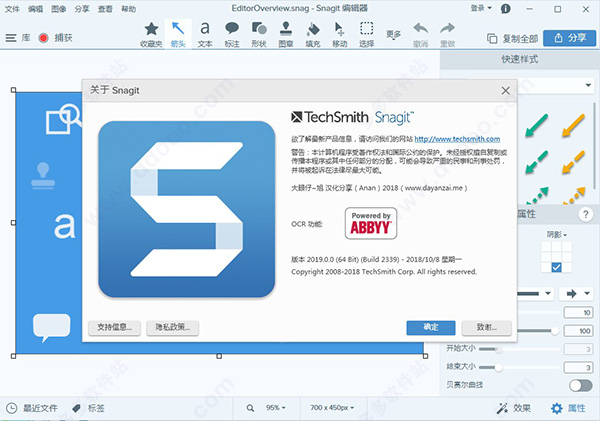
Task: Start a capture with the red Capture button
Action: coord(55,38)
